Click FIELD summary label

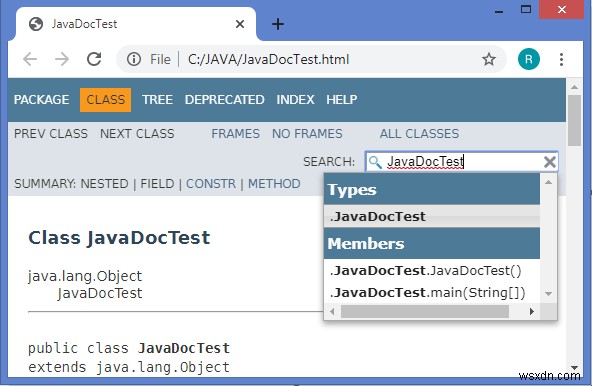click(157, 184)
